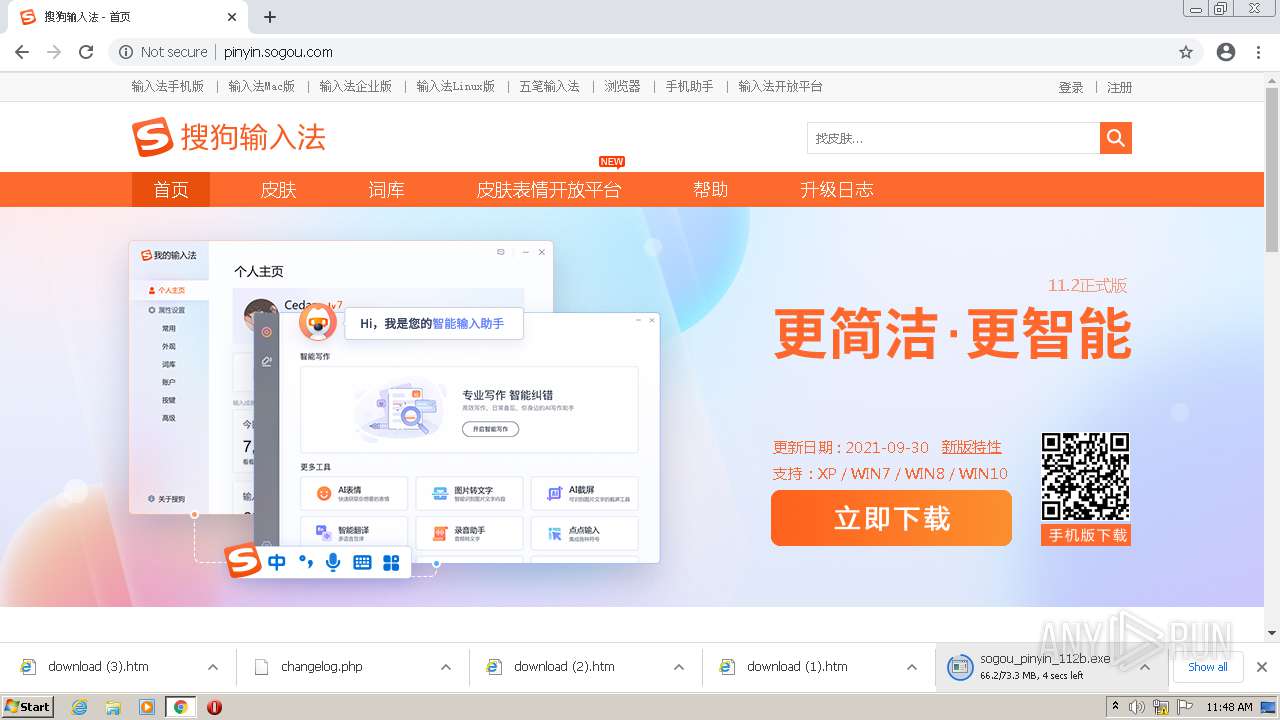
Task: Click the Chrome taskbar icon
Action: pyautogui.click(x=180, y=707)
